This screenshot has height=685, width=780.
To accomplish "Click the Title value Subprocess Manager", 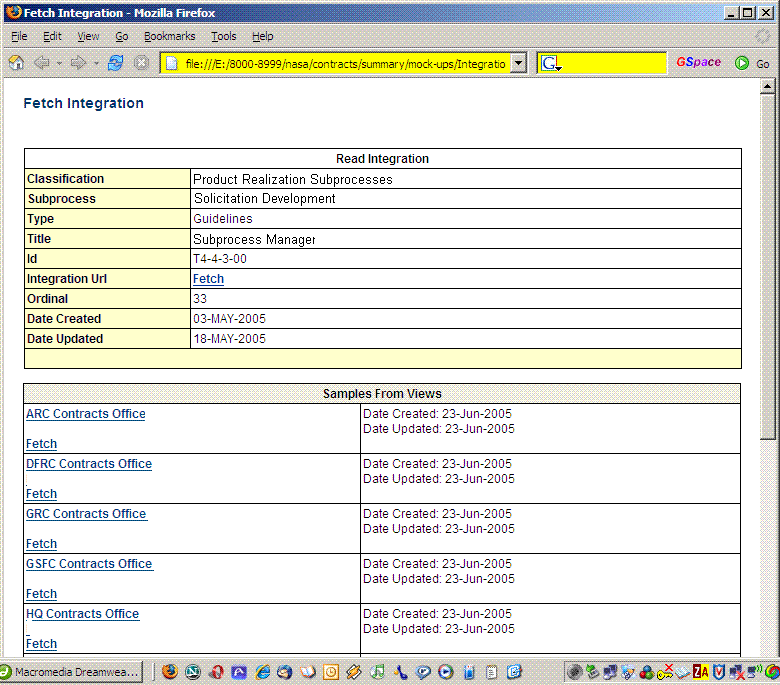I will [x=254, y=240].
